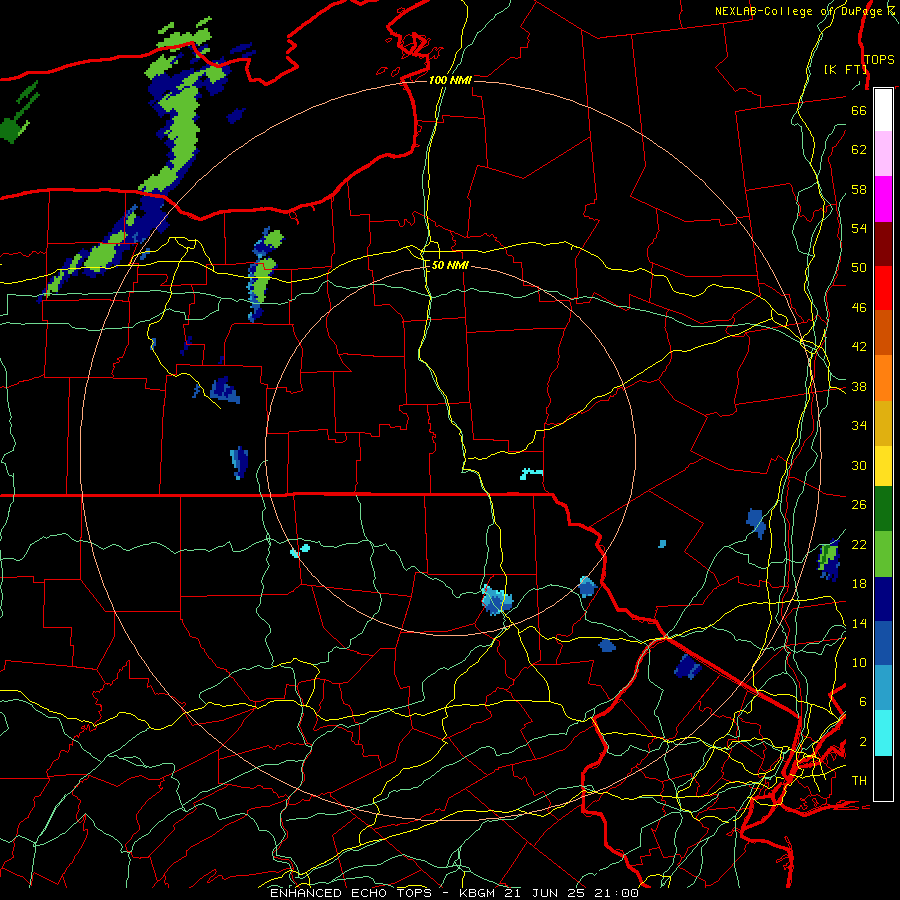Click the dark orange legend swatch
The width and height of the screenshot is (900, 900).
coord(883,333)
